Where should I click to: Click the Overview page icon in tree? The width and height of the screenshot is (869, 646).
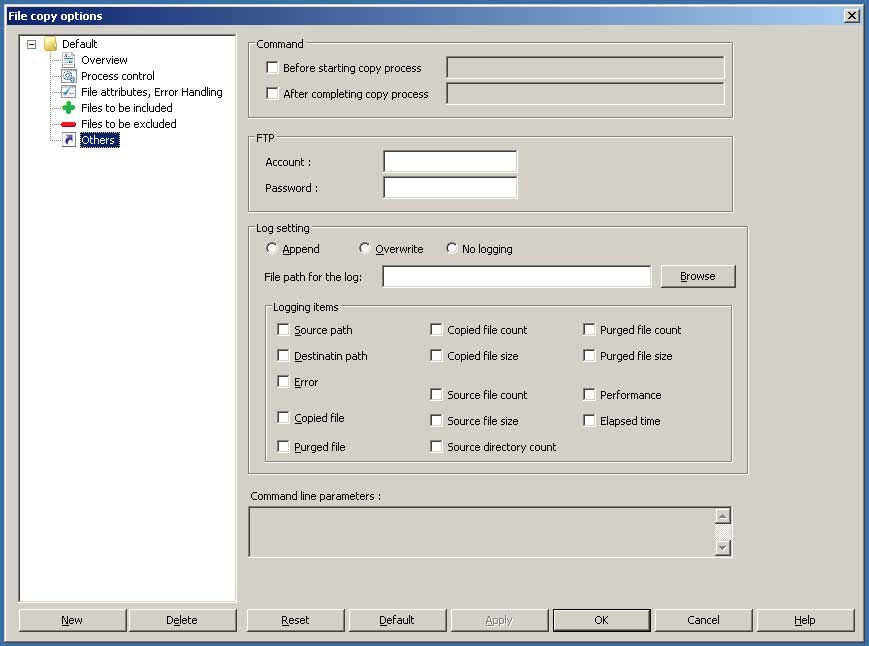pos(68,60)
